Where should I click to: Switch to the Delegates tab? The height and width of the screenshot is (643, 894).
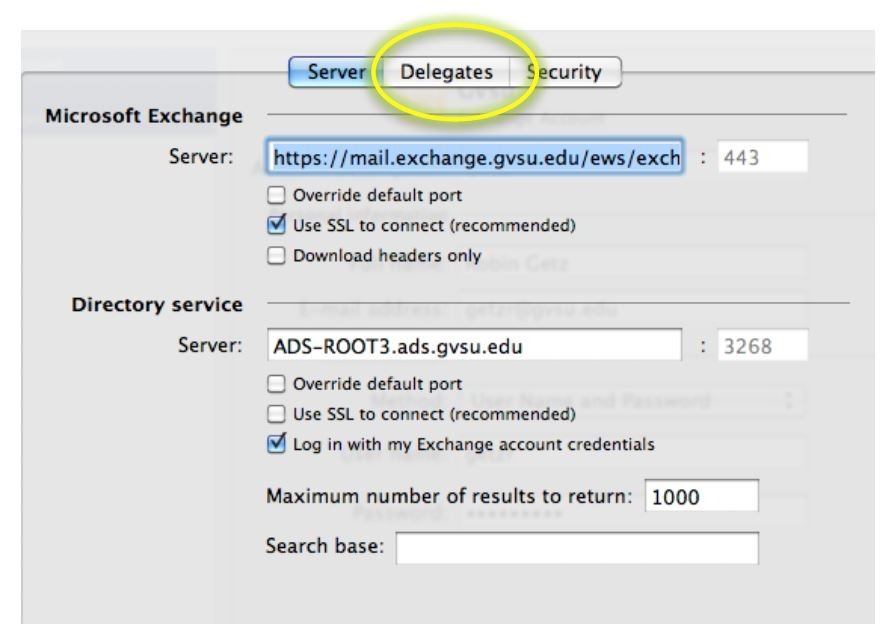(446, 72)
